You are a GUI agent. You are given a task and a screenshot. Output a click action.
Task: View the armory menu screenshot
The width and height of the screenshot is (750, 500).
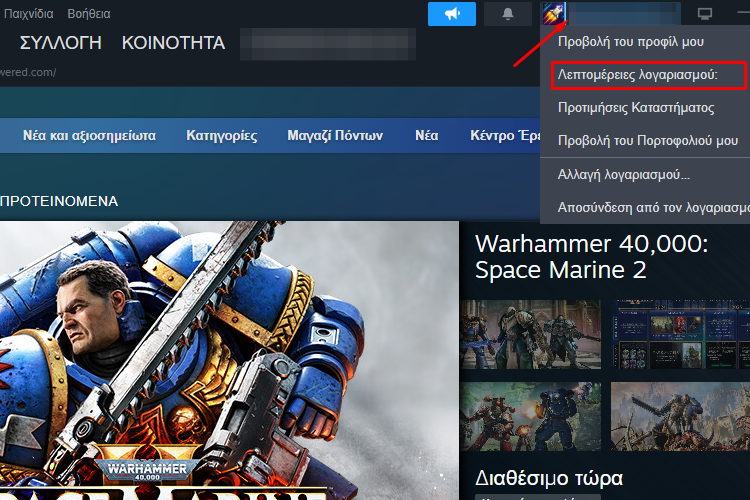(680, 334)
